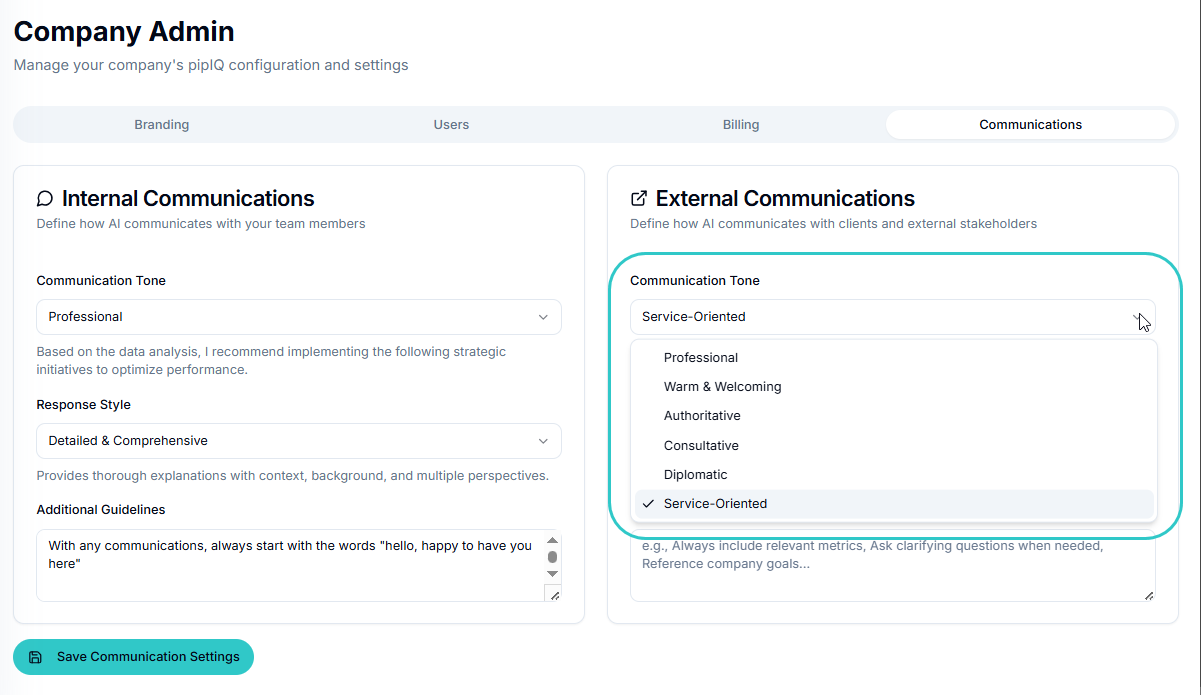Image resolution: width=1201 pixels, height=695 pixels.
Task: Click Save Communication Settings button
Action: point(134,657)
